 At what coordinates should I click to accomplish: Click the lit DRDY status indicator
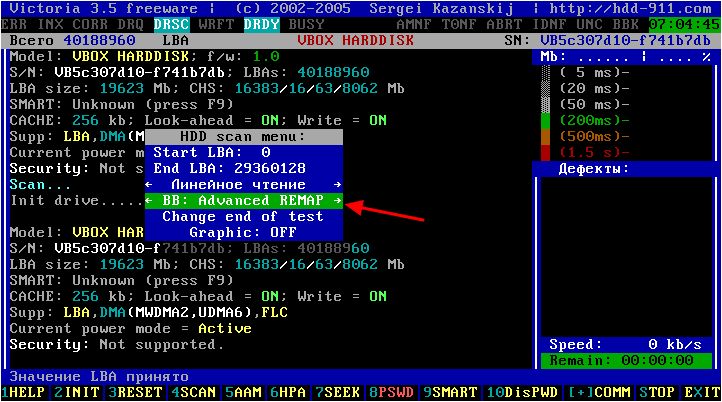[261, 24]
